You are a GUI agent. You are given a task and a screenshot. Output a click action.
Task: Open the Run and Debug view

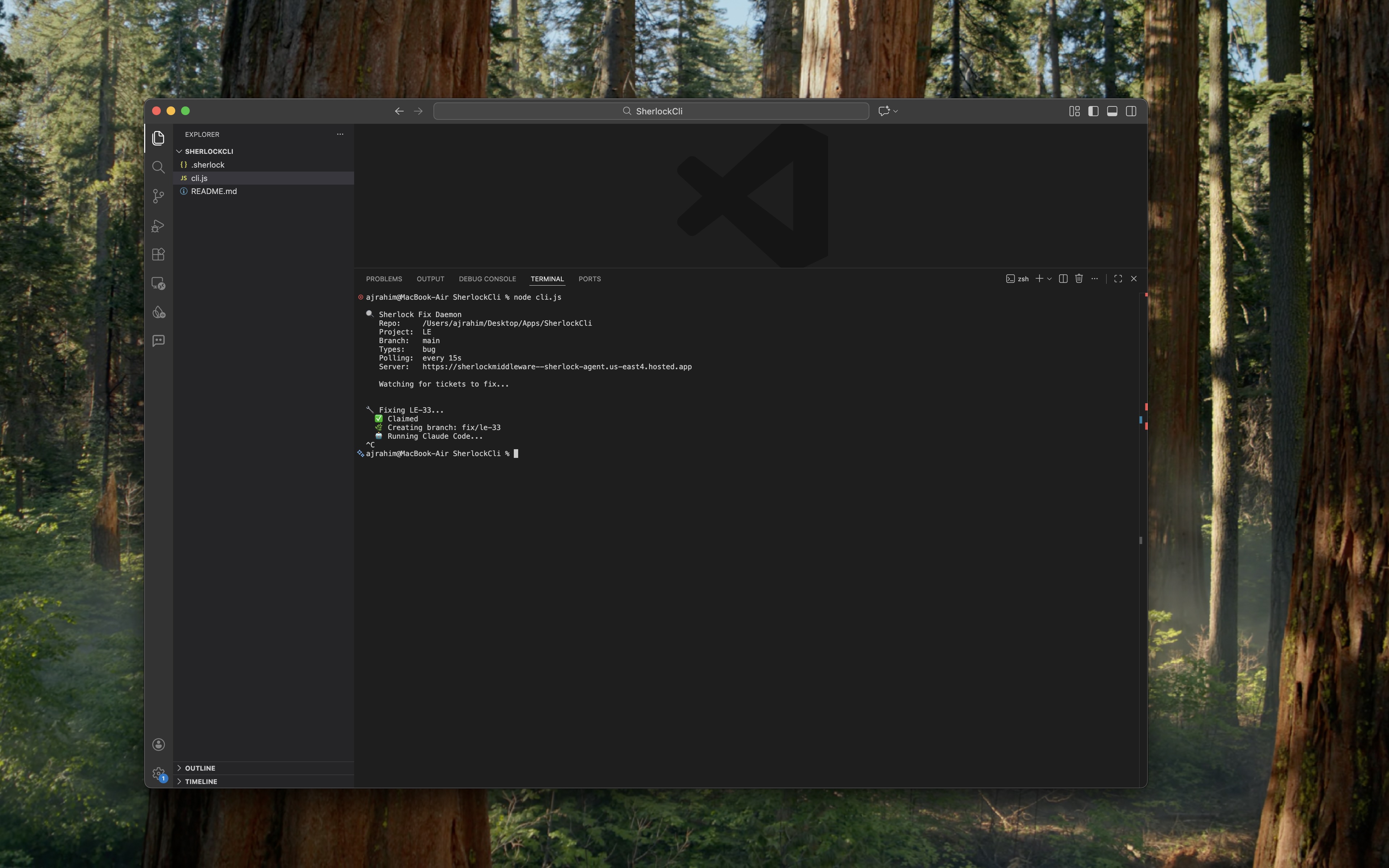coord(159,226)
